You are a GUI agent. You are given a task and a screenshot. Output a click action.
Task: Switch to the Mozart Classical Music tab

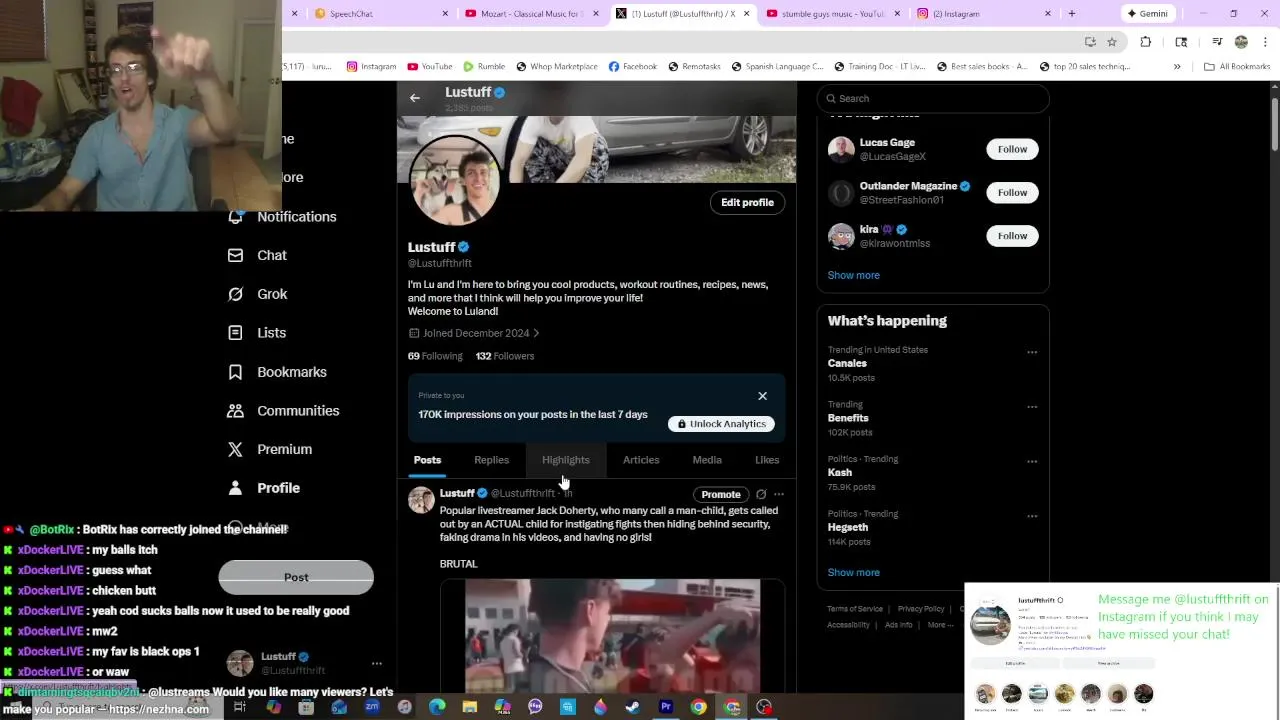click(x=535, y=14)
